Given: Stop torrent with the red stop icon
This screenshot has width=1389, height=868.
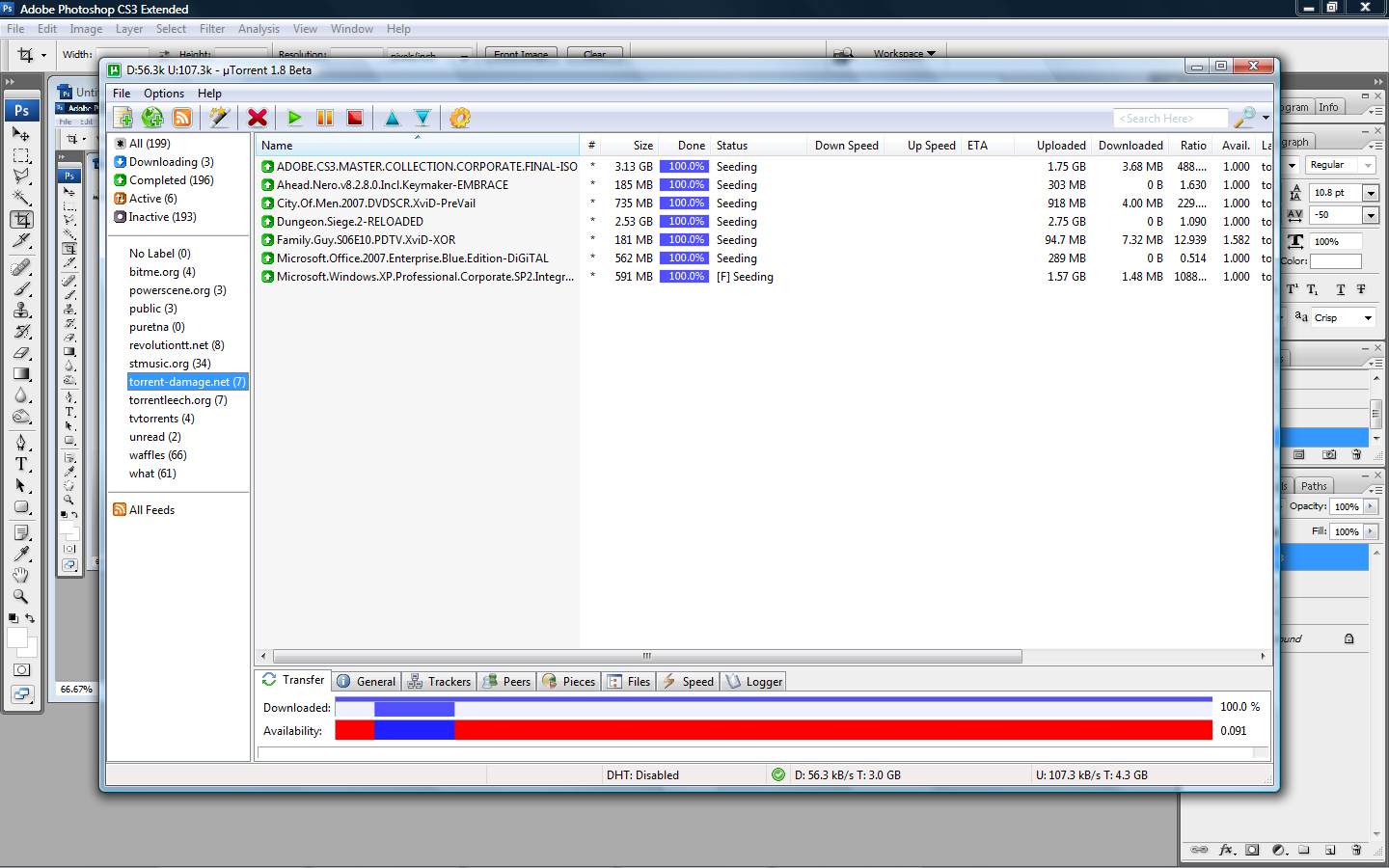Looking at the screenshot, I should [x=355, y=118].
